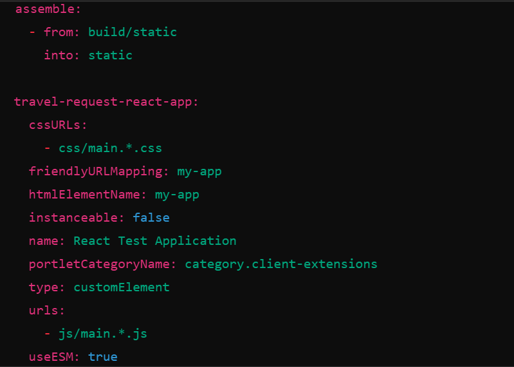Select the 'css/main.*.css' entry
514x367 pixels.
(x=110, y=148)
